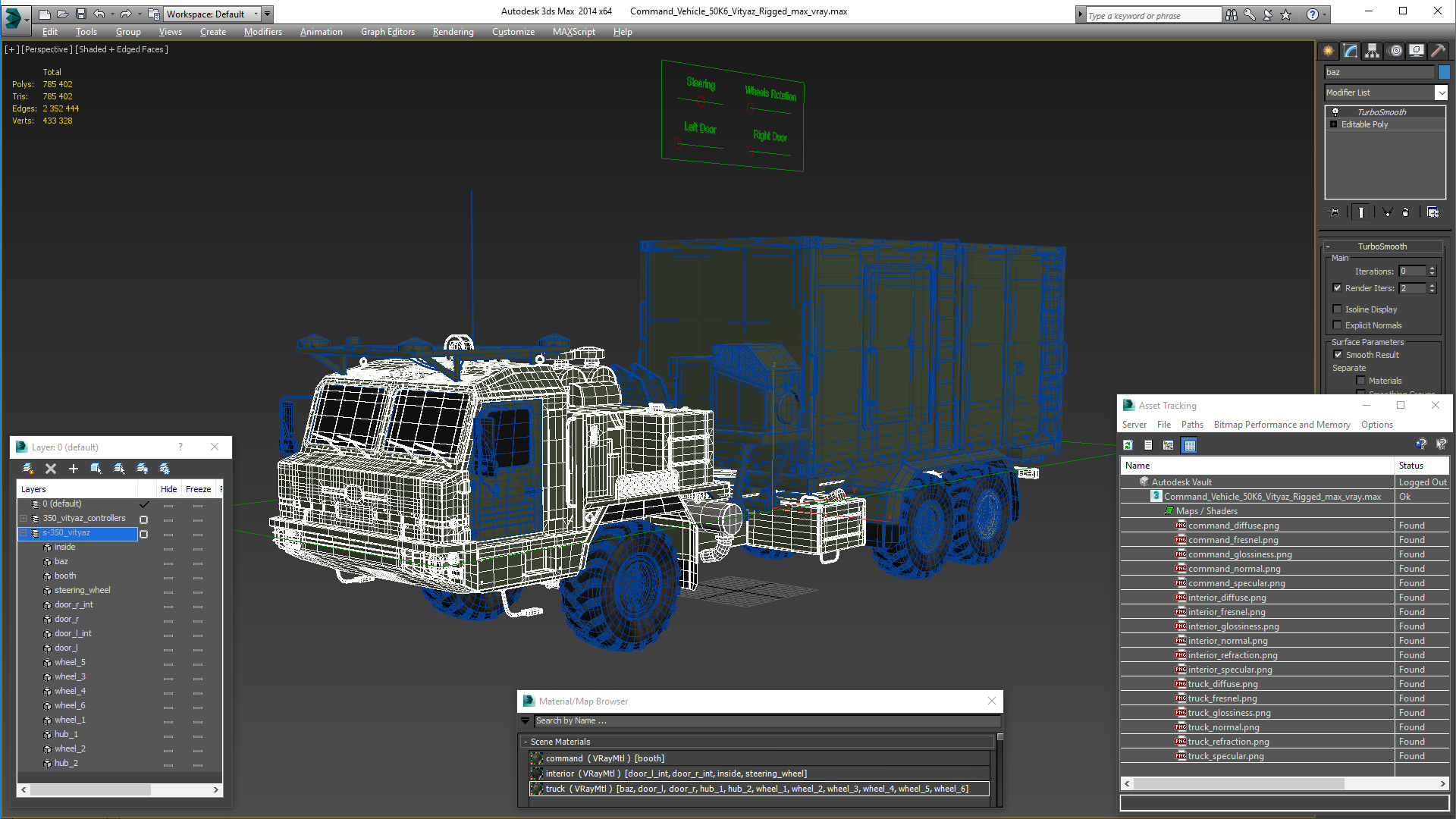Click the Save File floppy icon

tap(81, 14)
